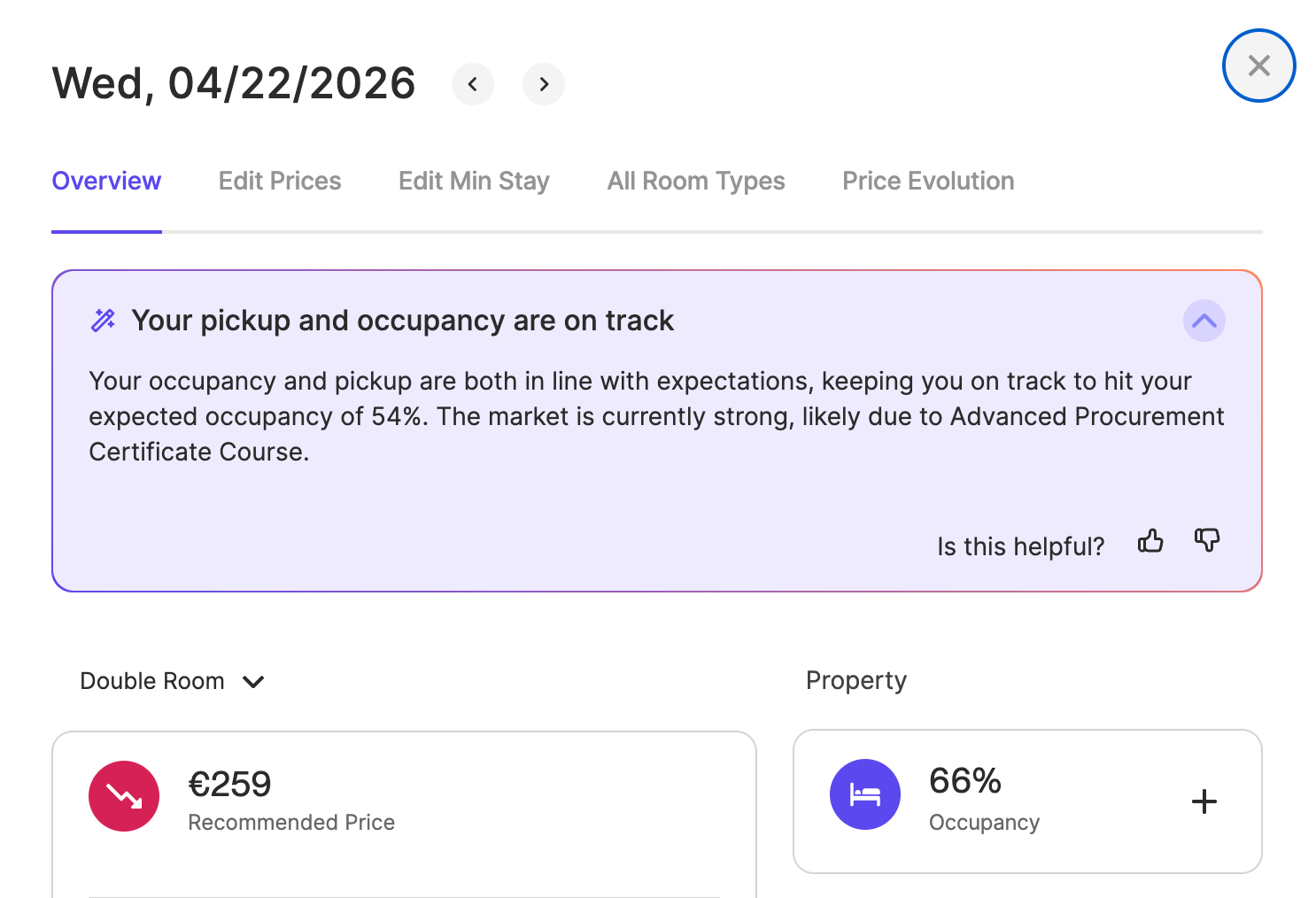Expand occupancy details with the plus button

tap(1204, 801)
